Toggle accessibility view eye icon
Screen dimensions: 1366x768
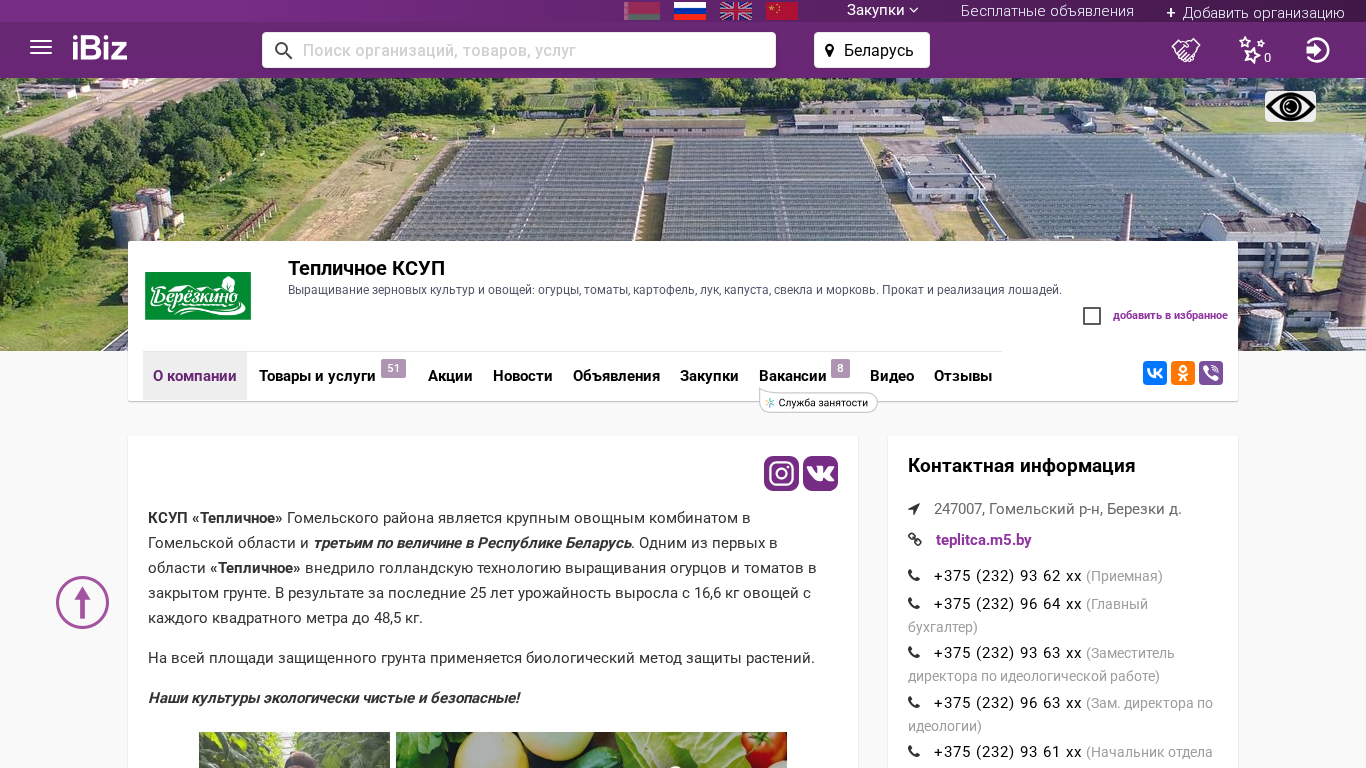[x=1290, y=107]
